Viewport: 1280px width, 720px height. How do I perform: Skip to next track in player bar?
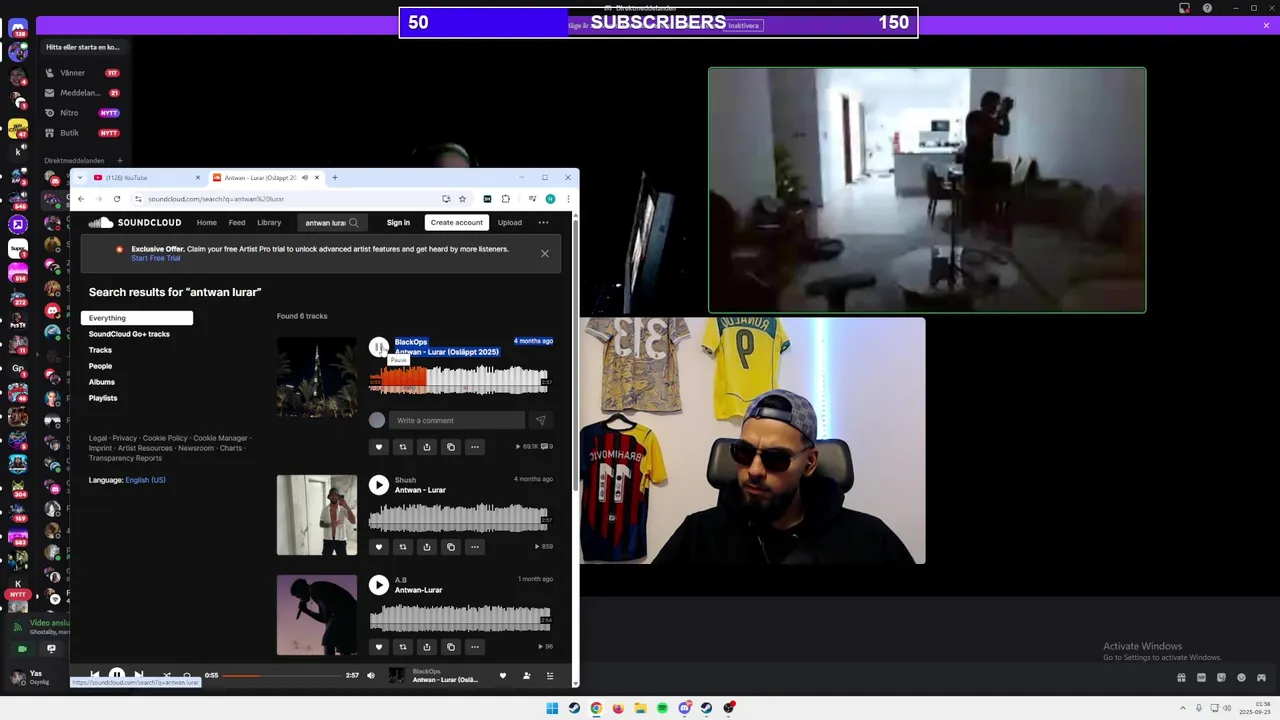[x=139, y=675]
